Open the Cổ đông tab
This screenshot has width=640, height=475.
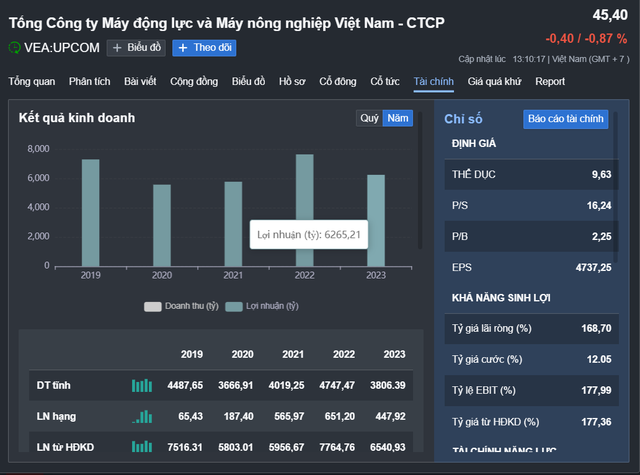click(338, 81)
